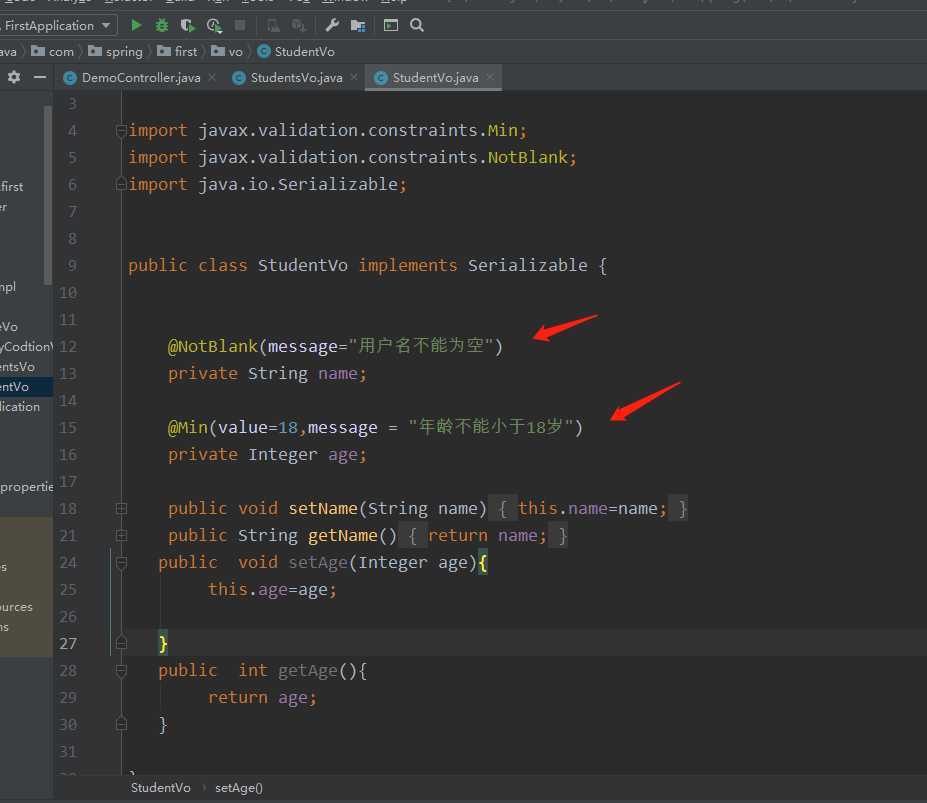Screen dimensions: 927x803
Task: Close the StudentsVo.java tab
Action: pyautogui.click(x=354, y=77)
